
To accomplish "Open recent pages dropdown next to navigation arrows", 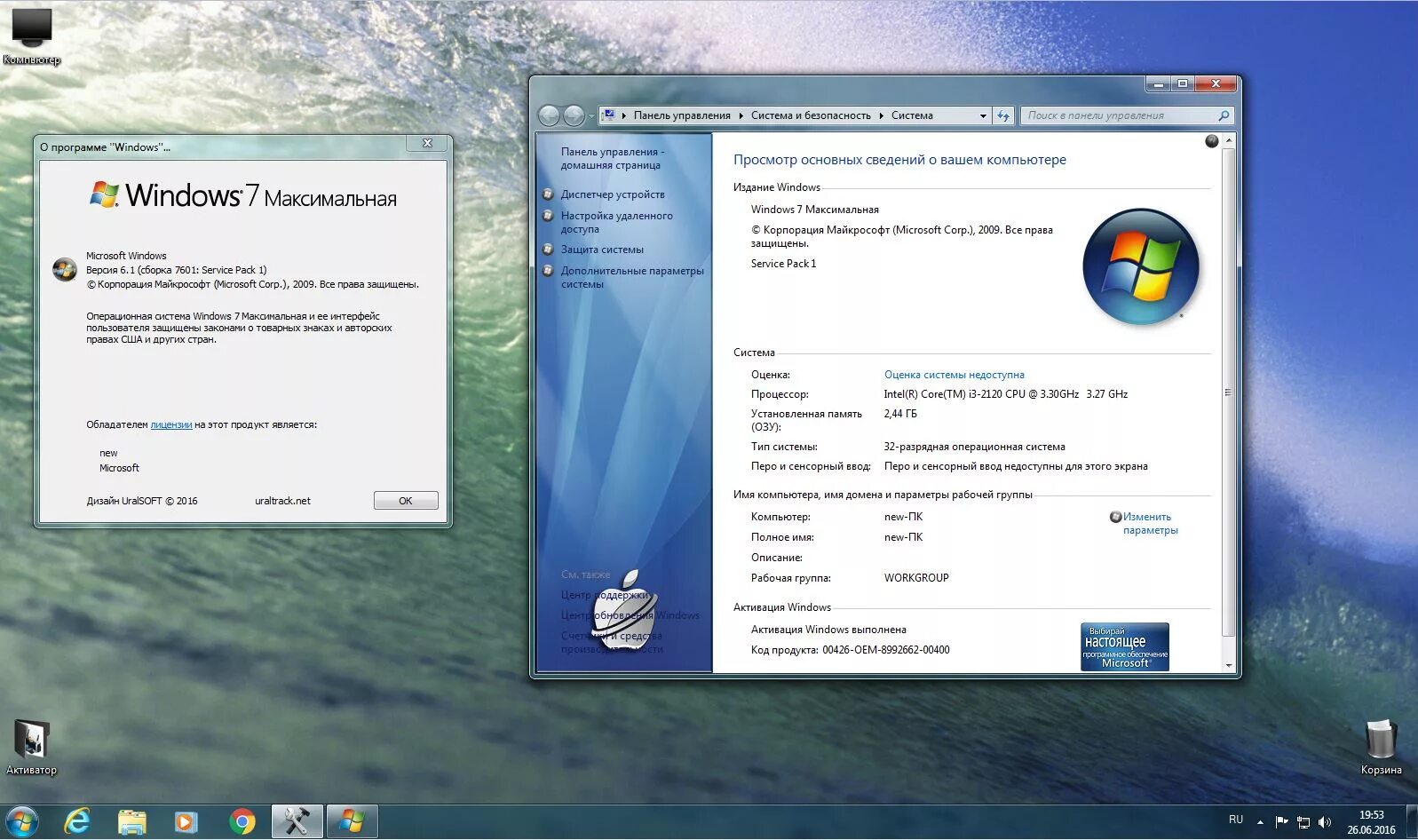I will [591, 115].
